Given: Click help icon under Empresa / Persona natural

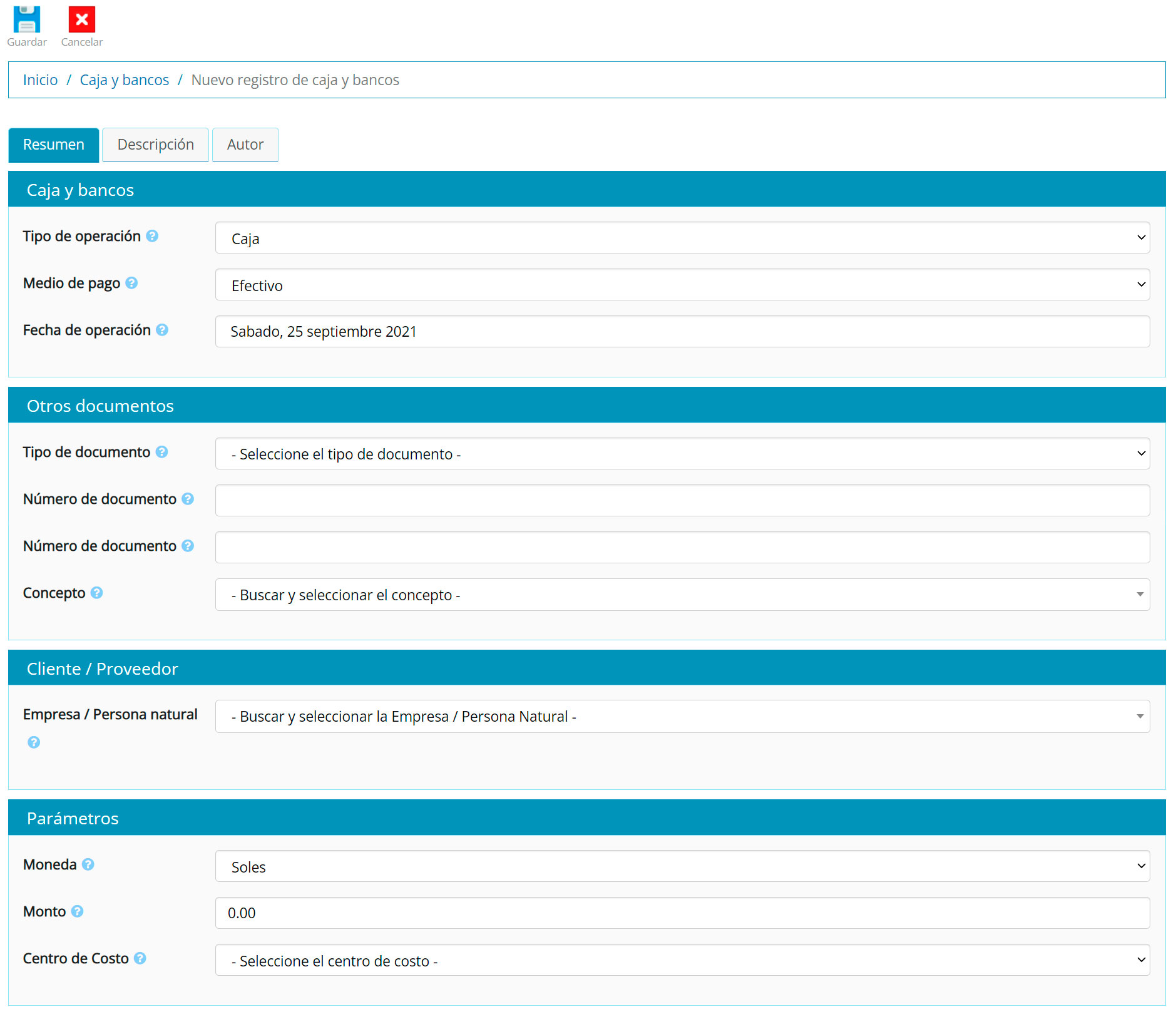Looking at the screenshot, I should 34,742.
